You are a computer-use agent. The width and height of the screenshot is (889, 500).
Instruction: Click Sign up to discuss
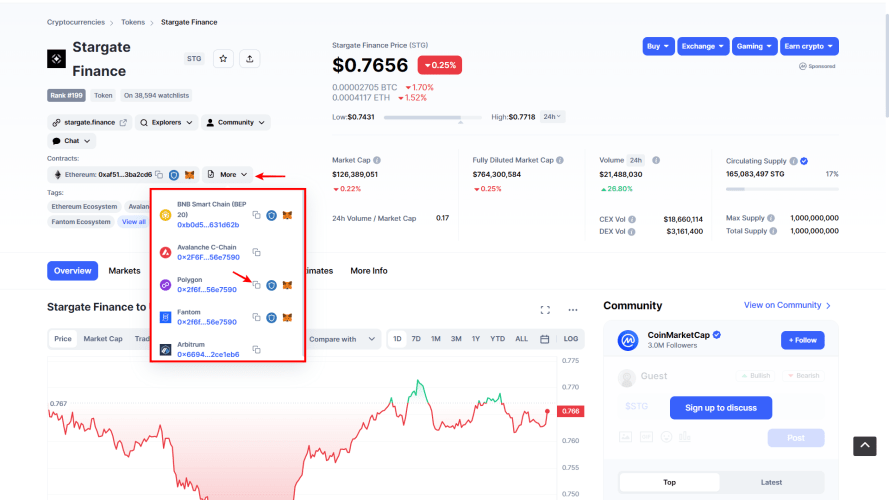point(721,408)
